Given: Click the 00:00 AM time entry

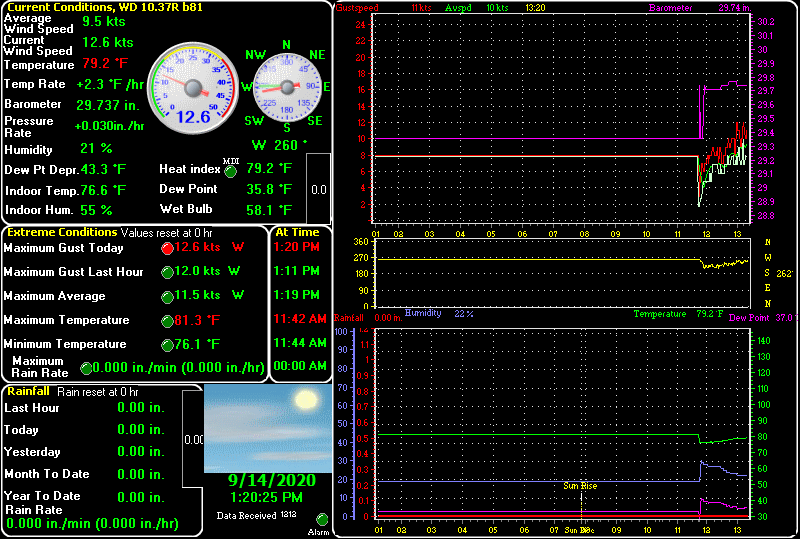Looking at the screenshot, I should [300, 366].
